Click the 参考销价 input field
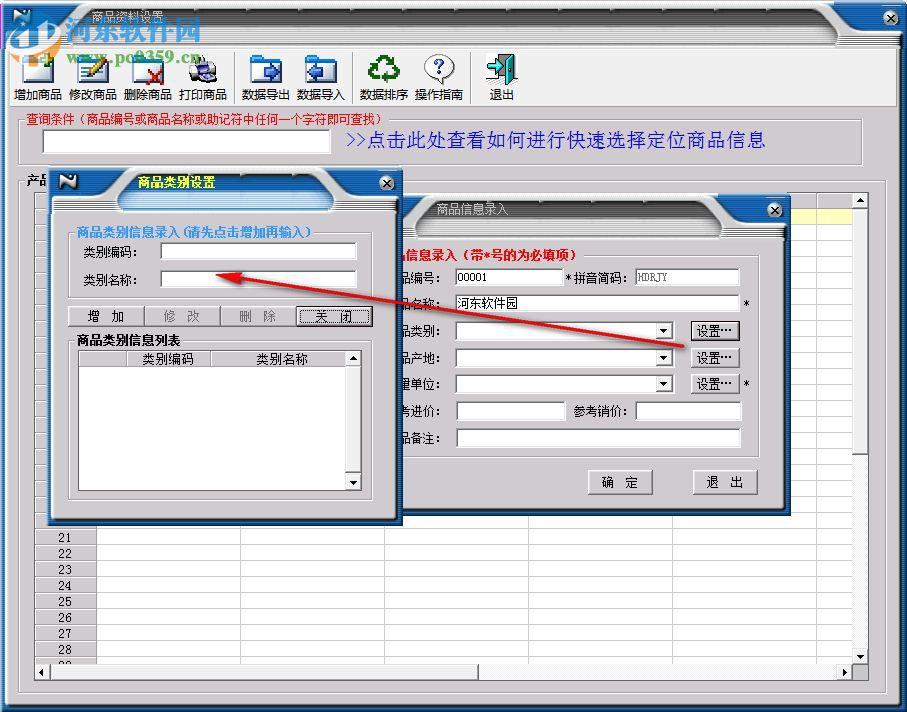Viewport: 907px width, 712px height. (x=688, y=411)
